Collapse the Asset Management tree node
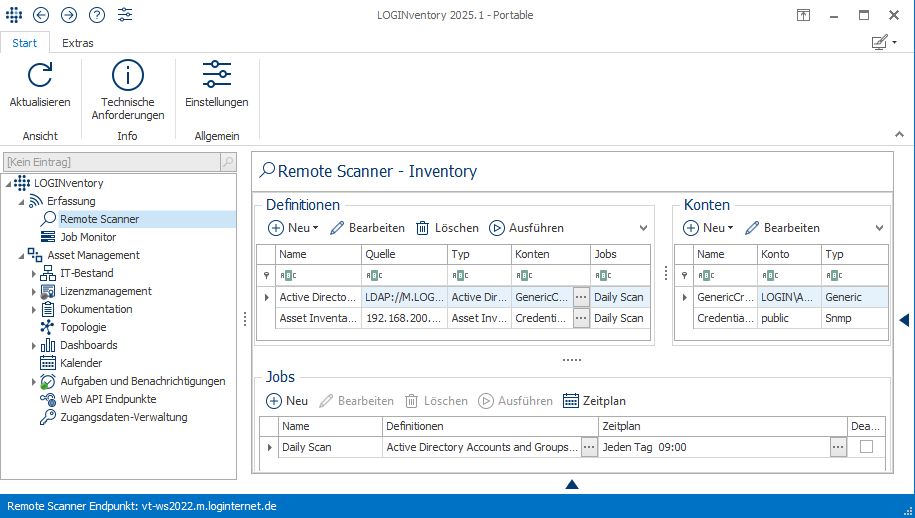The height and width of the screenshot is (518, 915). (x=20, y=255)
